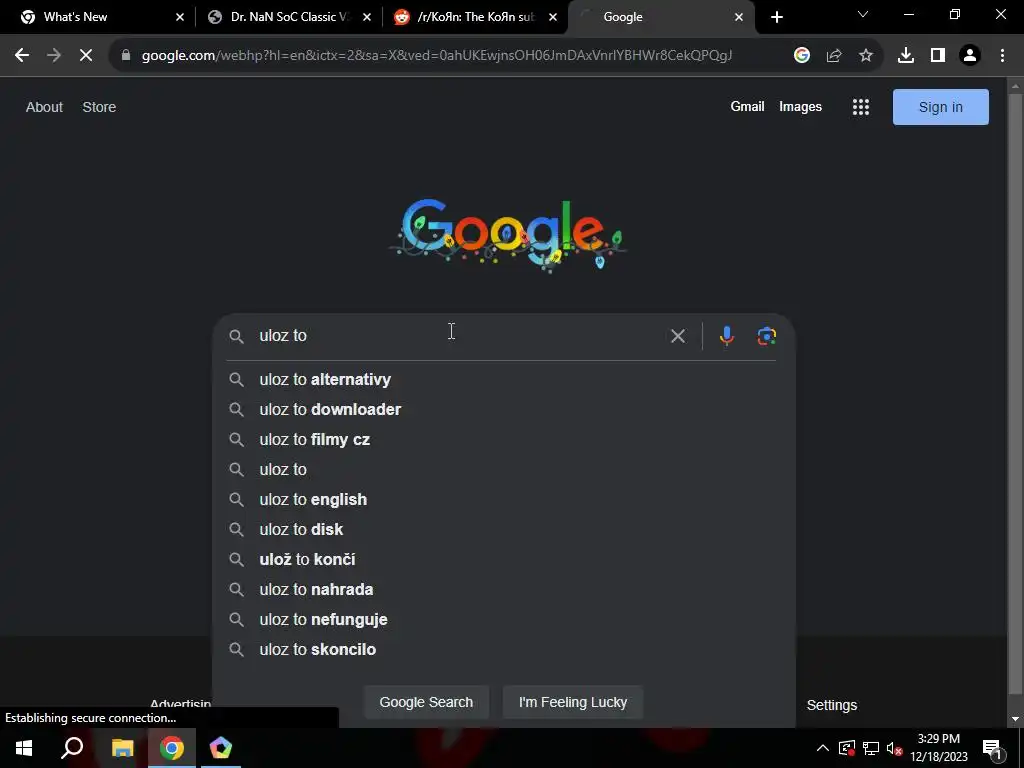Screen dimensions: 1024x768
Task: Select suggestion uloz to downloader
Action: tap(504, 409)
